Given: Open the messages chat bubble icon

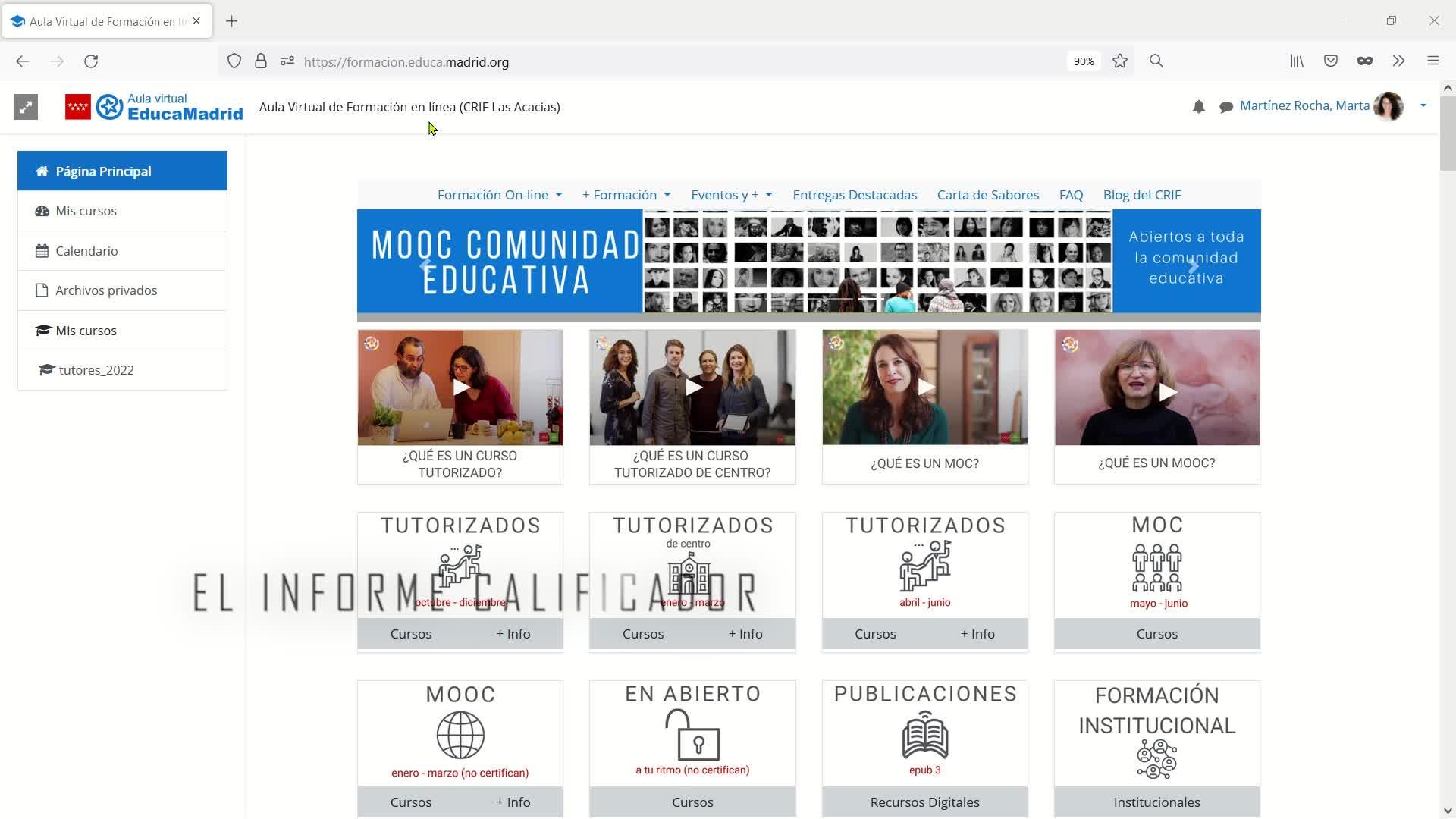Looking at the screenshot, I should coord(1225,107).
